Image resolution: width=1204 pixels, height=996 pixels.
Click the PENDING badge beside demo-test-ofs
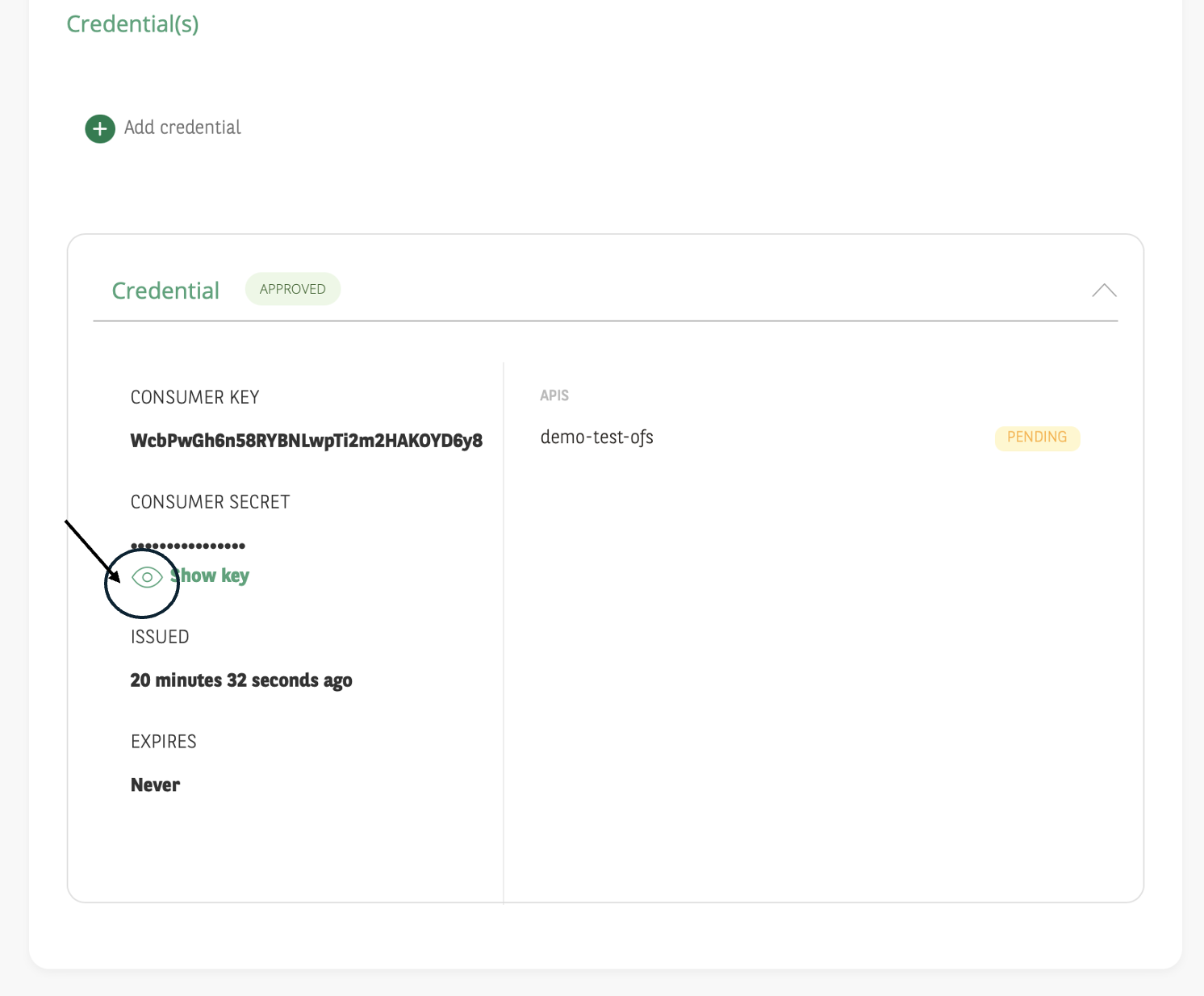[x=1037, y=437]
